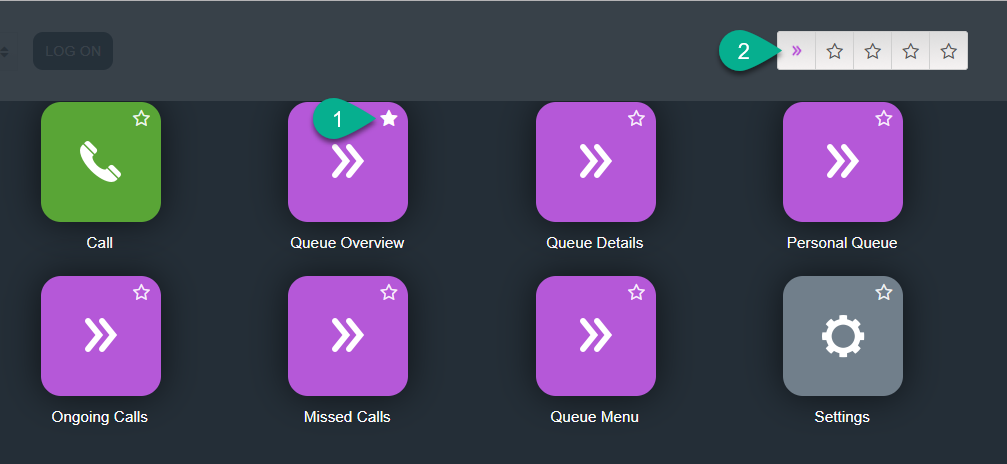The image size is (1007, 464).
Task: Open the Queue Menu tile
Action: [x=596, y=336]
